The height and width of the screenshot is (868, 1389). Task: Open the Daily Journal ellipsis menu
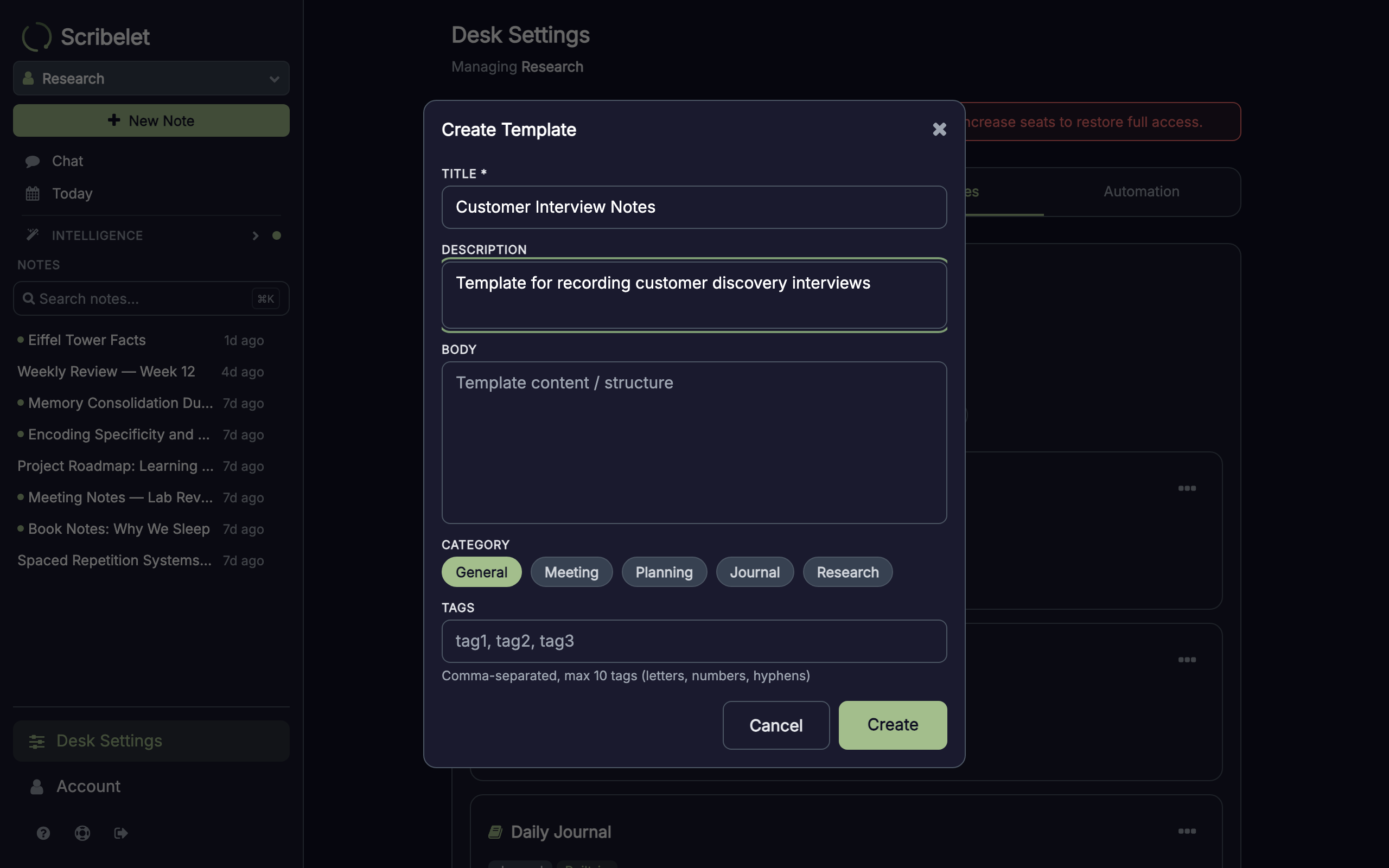tap(1187, 831)
